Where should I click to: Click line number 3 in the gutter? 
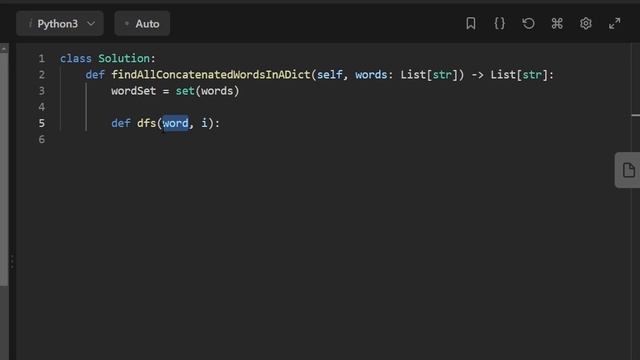[42, 91]
